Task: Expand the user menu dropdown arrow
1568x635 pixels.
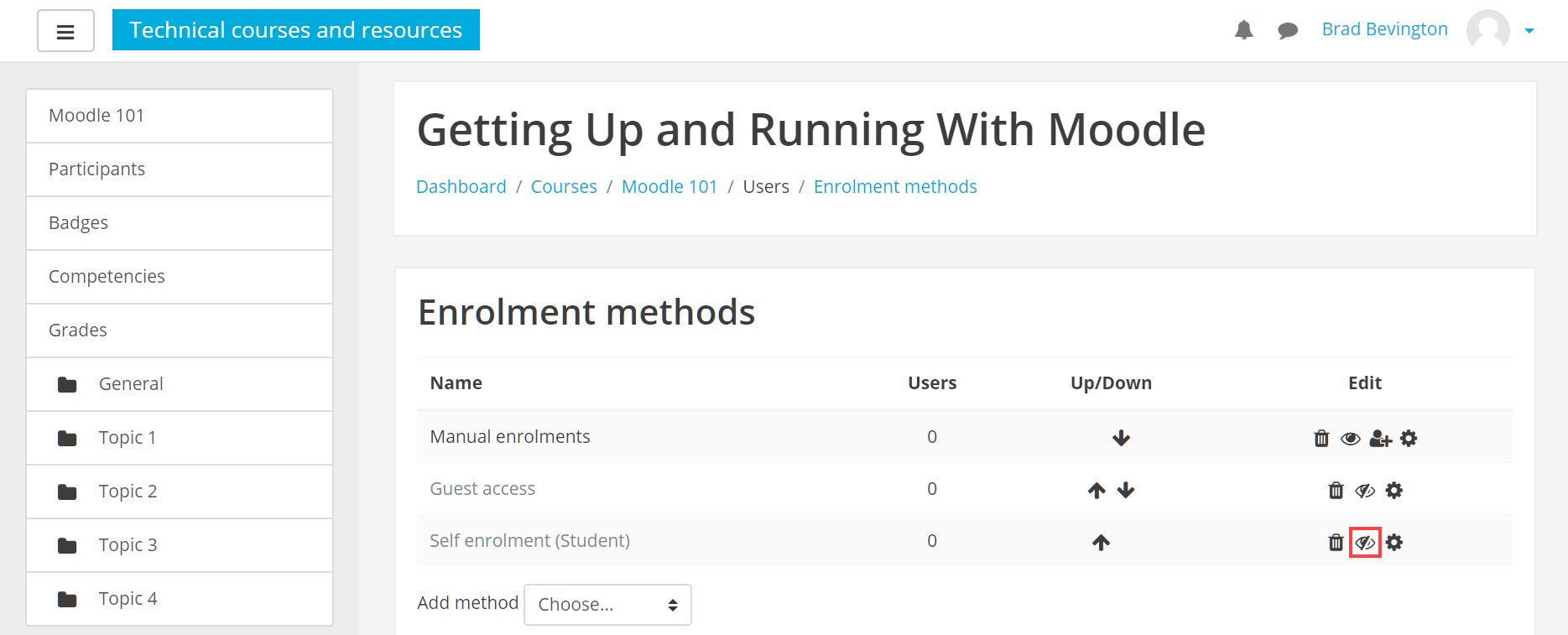Action: pos(1529,31)
